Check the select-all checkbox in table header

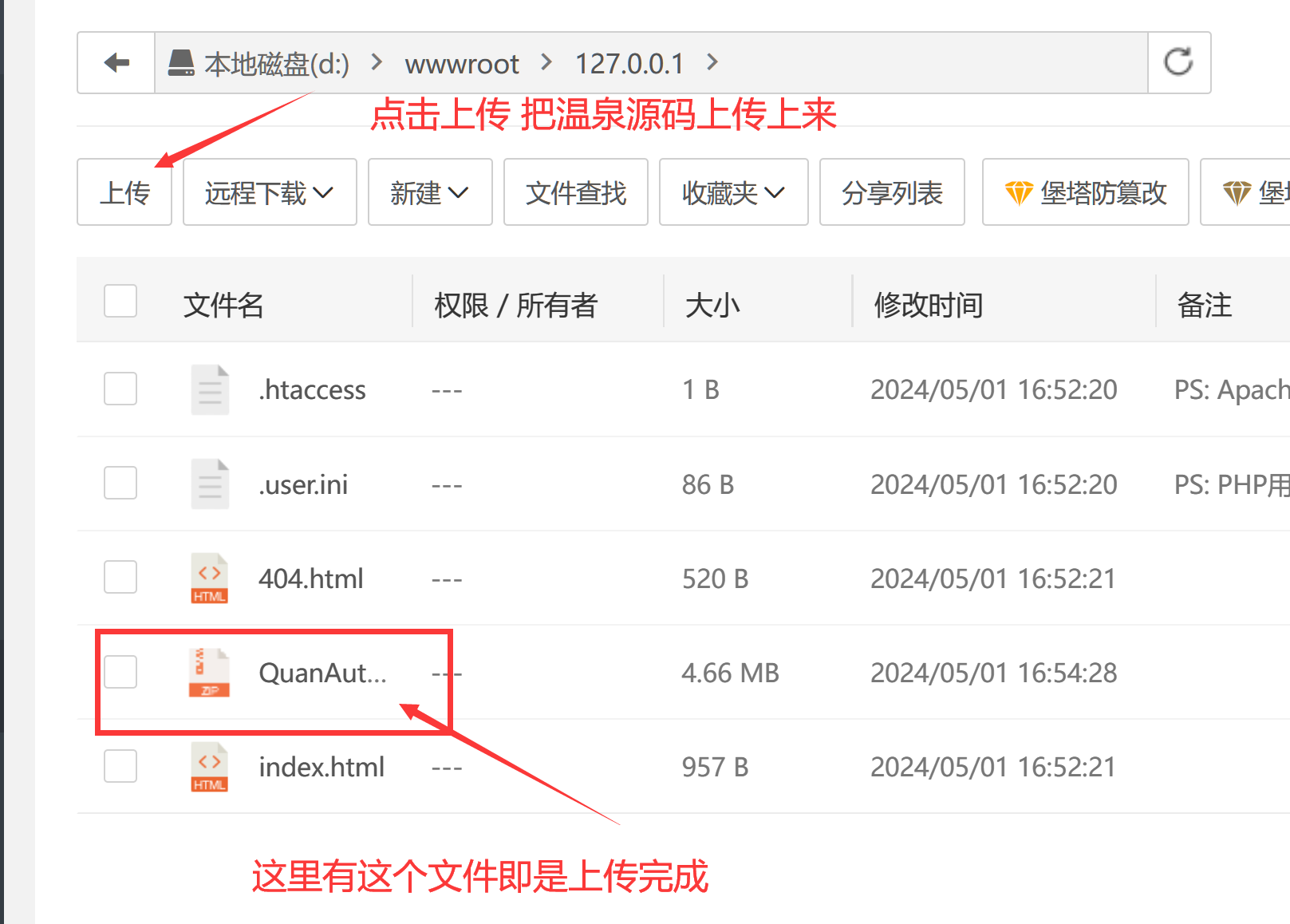[x=120, y=301]
